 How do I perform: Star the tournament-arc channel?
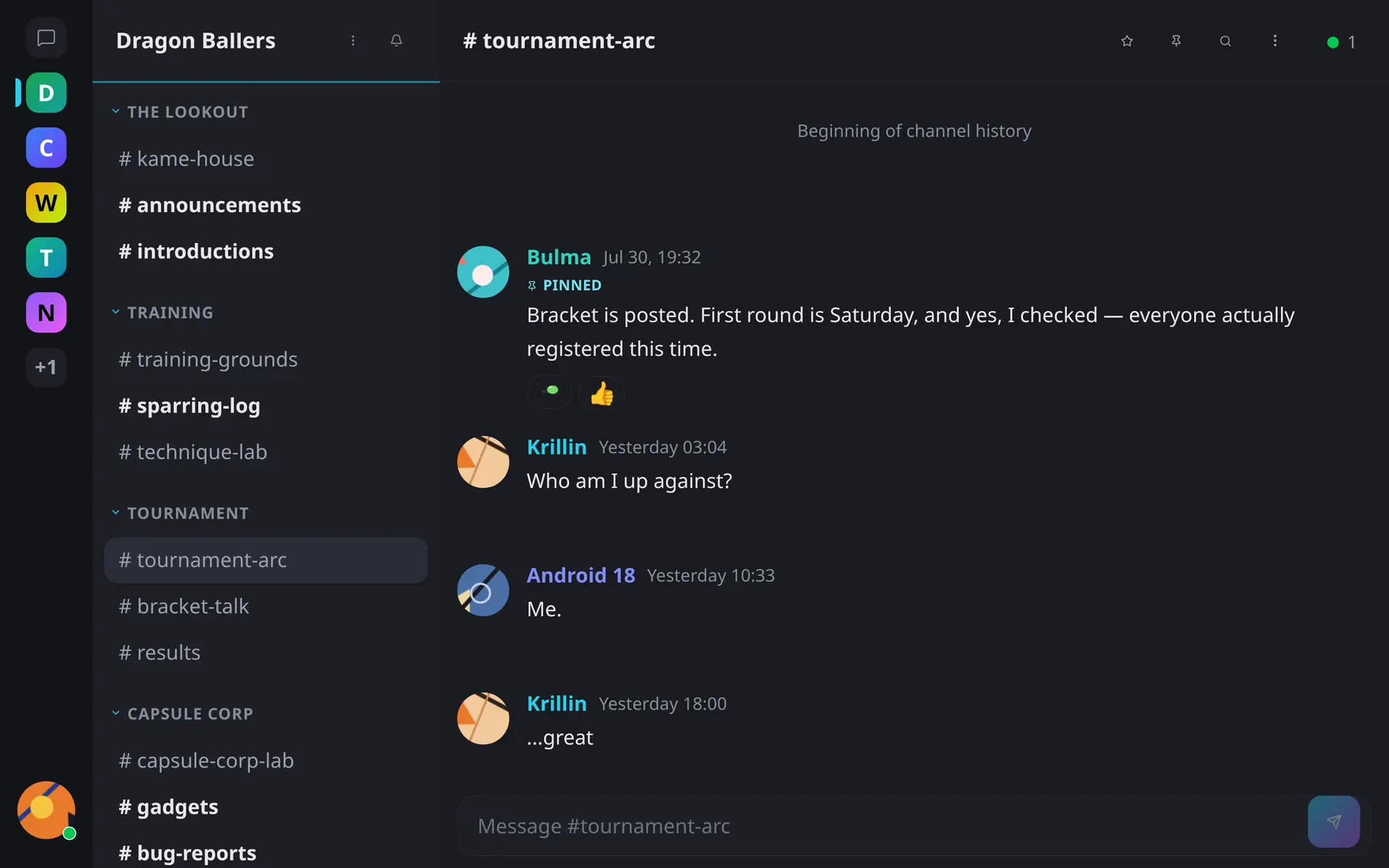pos(1127,41)
